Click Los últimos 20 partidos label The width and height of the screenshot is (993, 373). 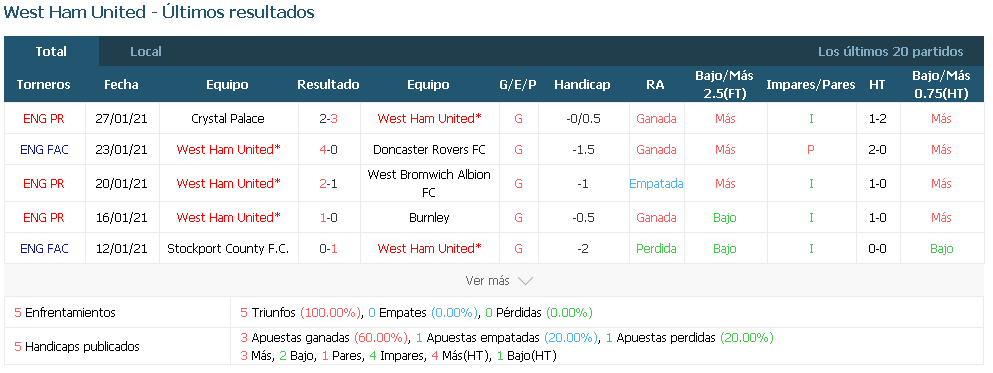[890, 52]
